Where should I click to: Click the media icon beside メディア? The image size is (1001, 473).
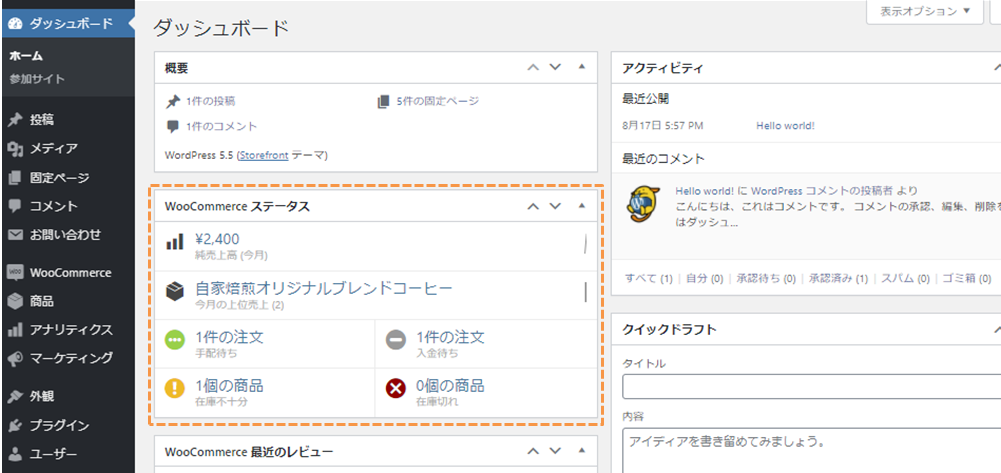point(16,149)
